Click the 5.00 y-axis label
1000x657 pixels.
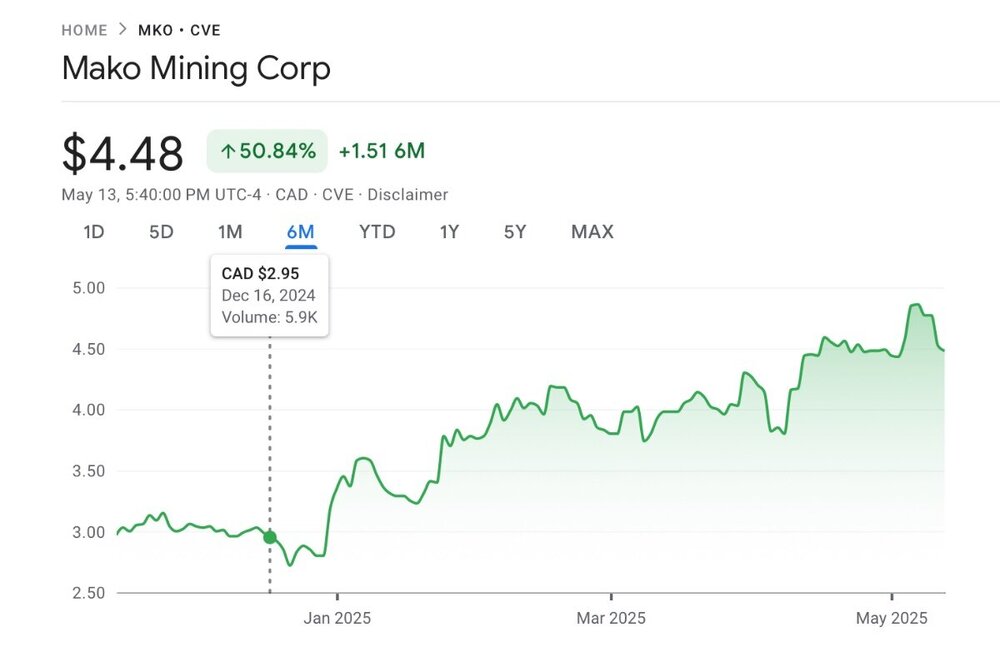point(89,288)
